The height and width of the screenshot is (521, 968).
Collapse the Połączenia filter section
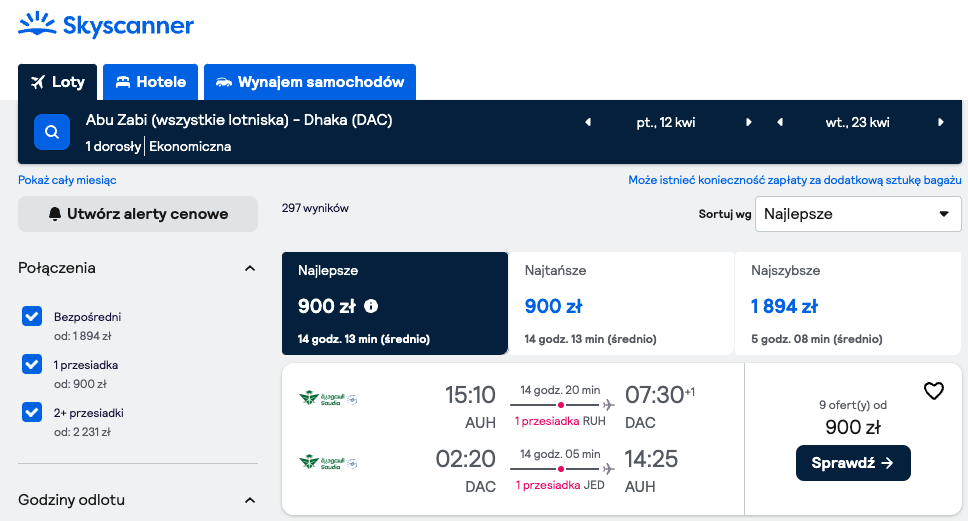click(249, 268)
